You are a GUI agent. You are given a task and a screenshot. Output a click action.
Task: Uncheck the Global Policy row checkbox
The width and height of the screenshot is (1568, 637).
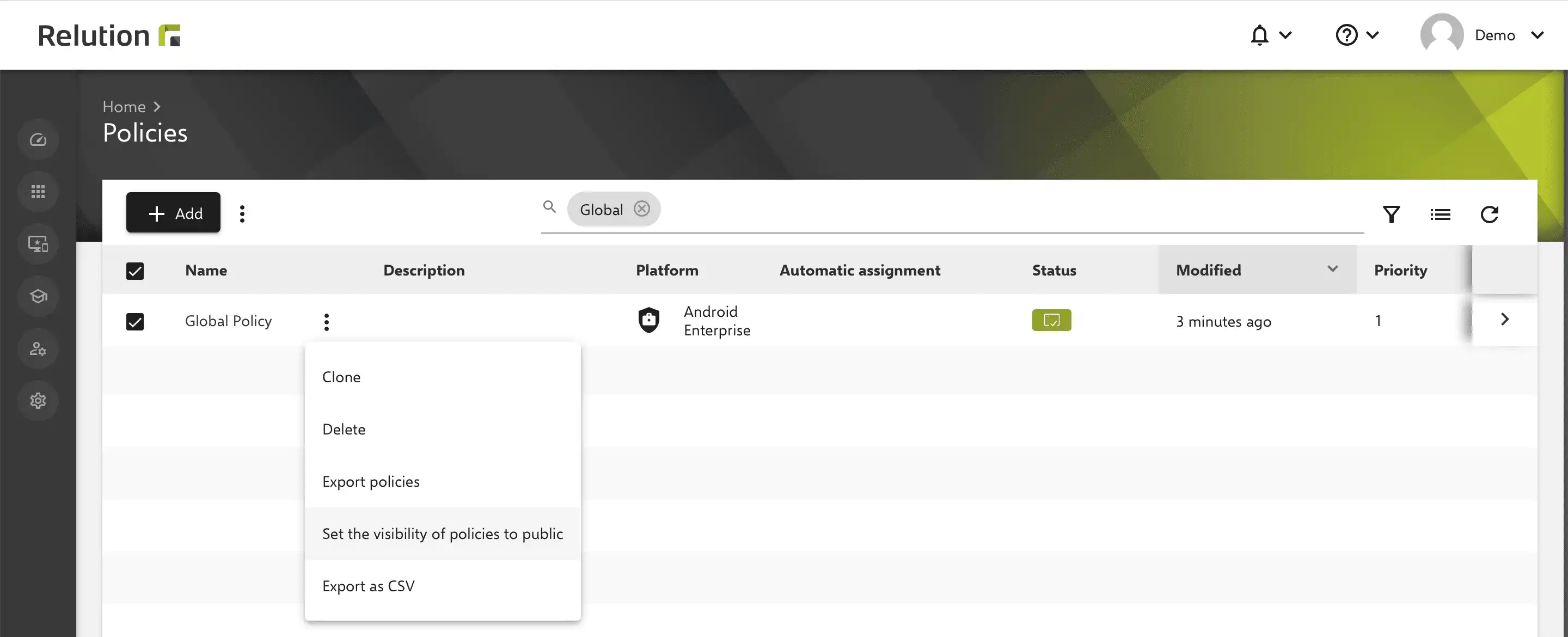[x=135, y=322]
